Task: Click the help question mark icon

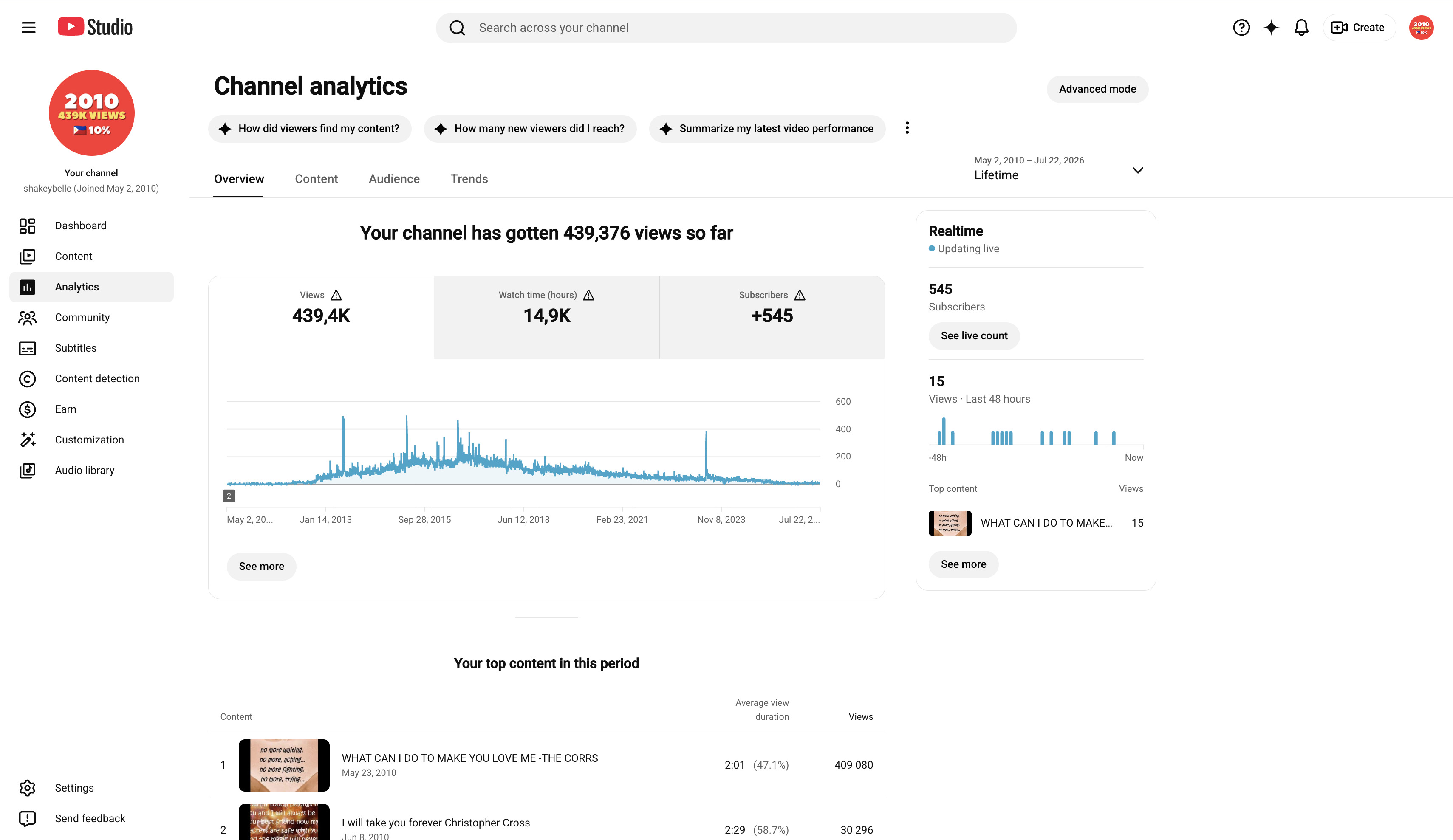Action: pos(1241,28)
